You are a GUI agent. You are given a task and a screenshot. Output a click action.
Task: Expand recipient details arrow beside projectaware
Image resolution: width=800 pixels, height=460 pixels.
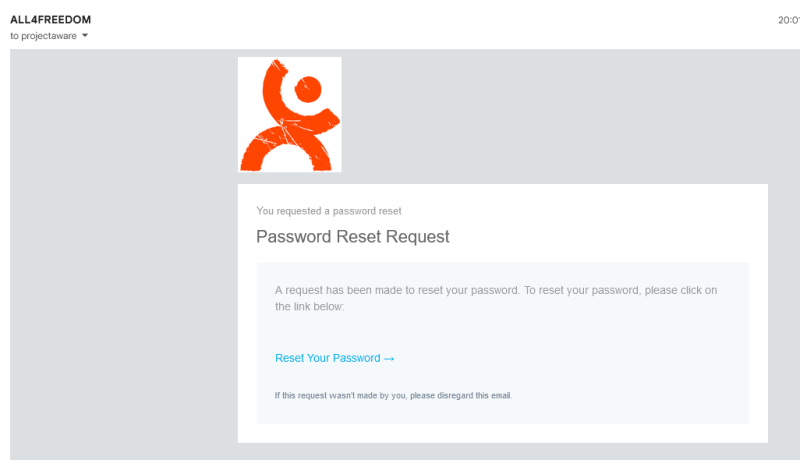[x=85, y=36]
